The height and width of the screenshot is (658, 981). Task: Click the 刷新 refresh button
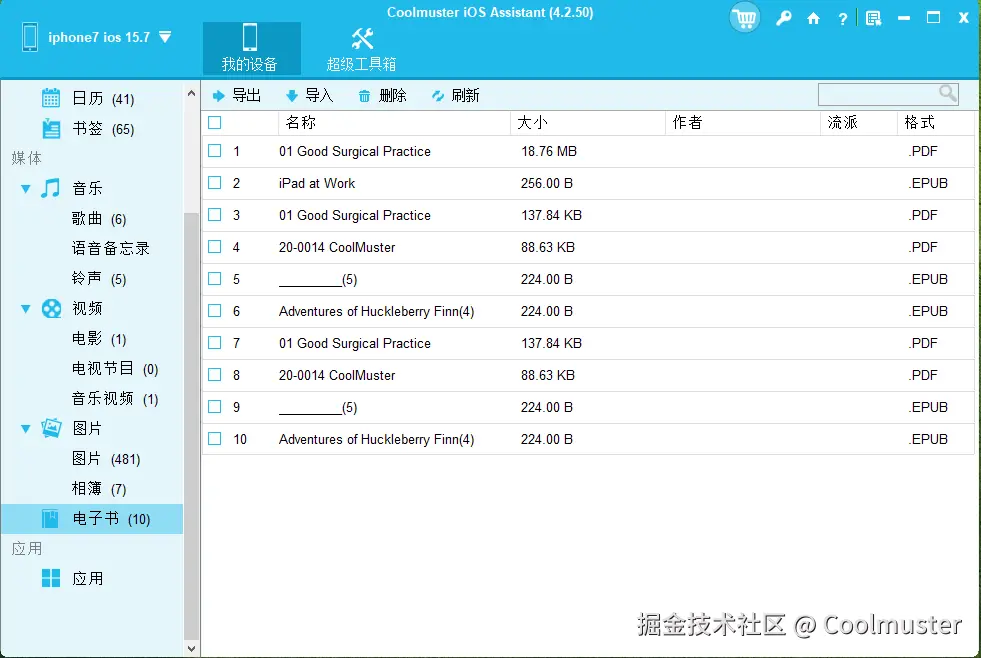455,96
